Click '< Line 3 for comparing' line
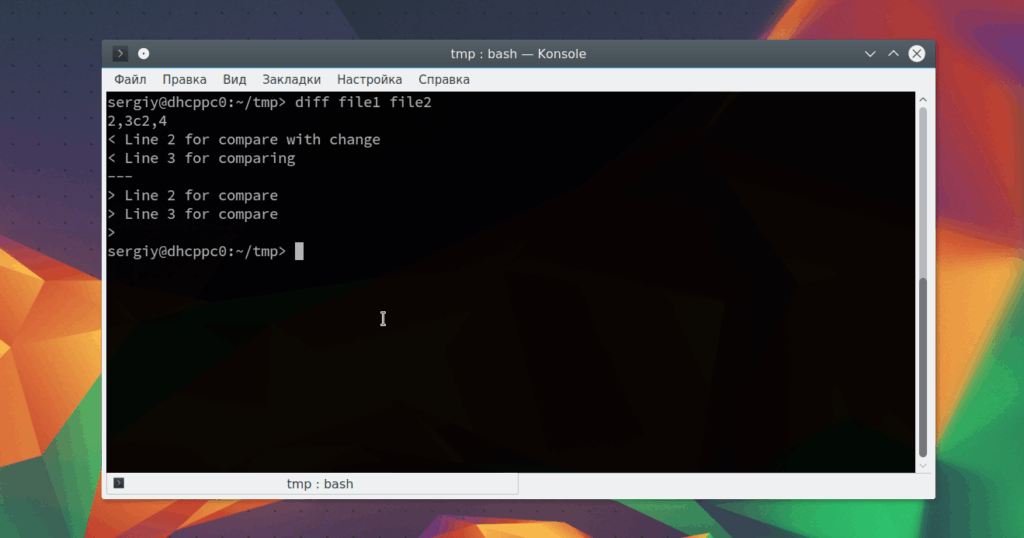The height and width of the screenshot is (538, 1024). click(201, 159)
